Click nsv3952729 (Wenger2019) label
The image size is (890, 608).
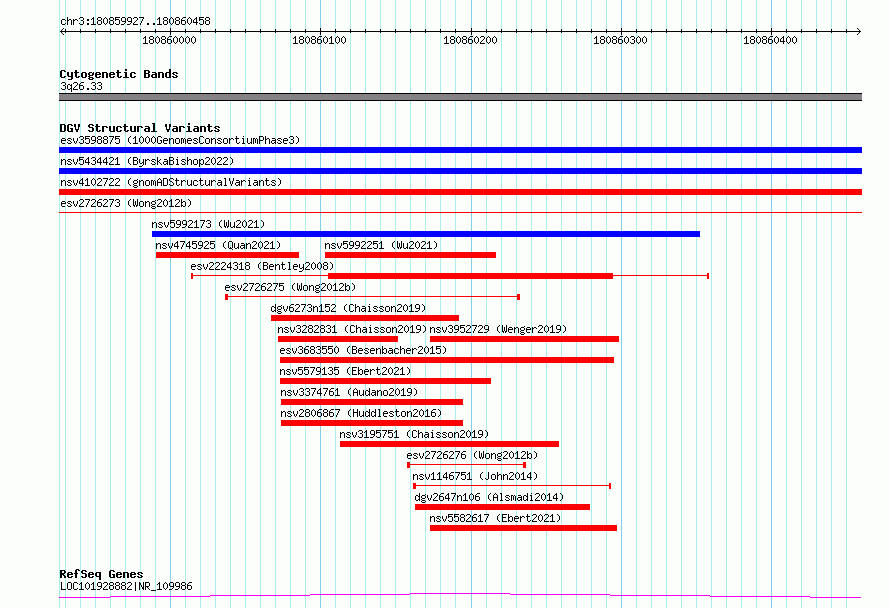point(498,329)
